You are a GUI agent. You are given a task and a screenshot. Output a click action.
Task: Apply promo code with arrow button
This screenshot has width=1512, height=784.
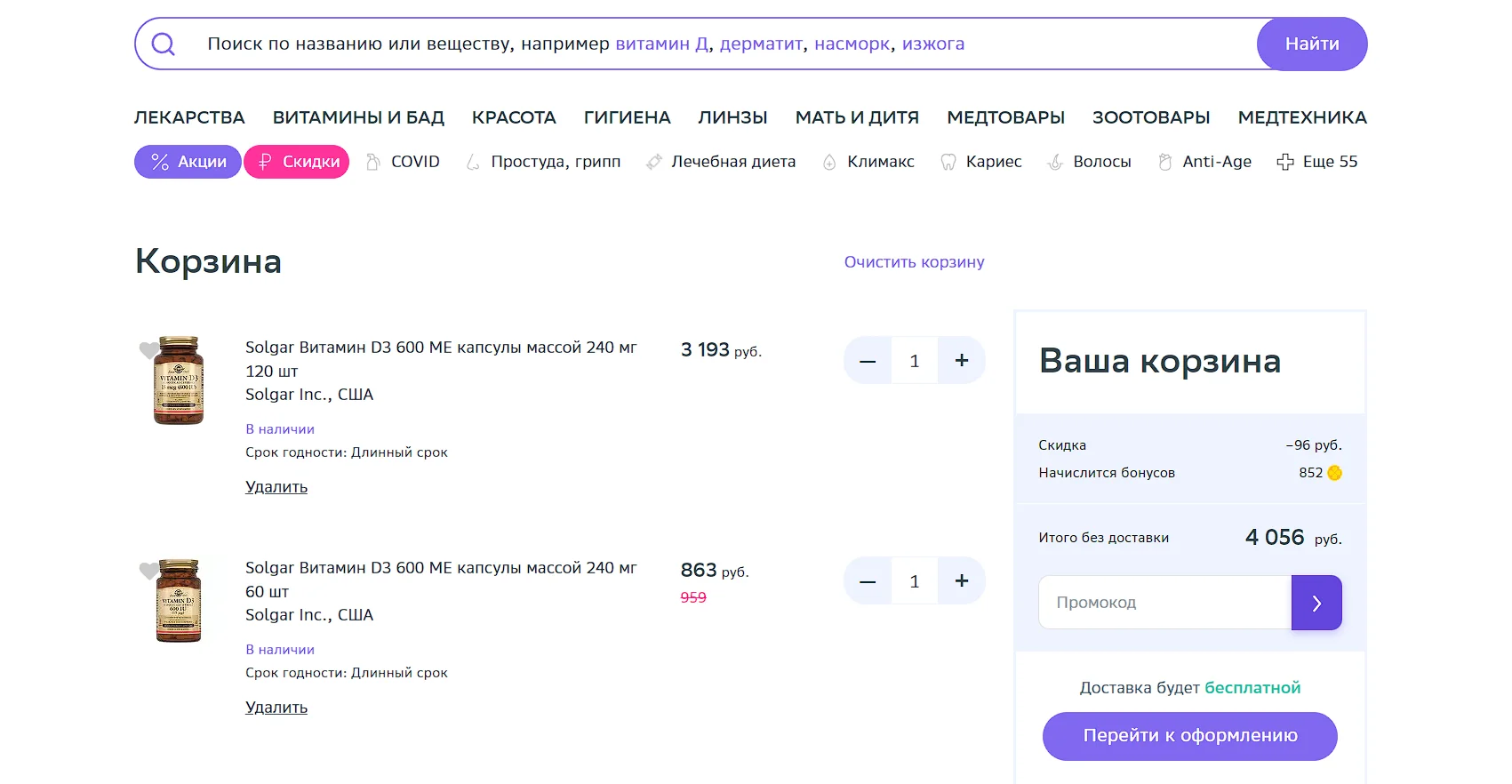click(x=1316, y=603)
